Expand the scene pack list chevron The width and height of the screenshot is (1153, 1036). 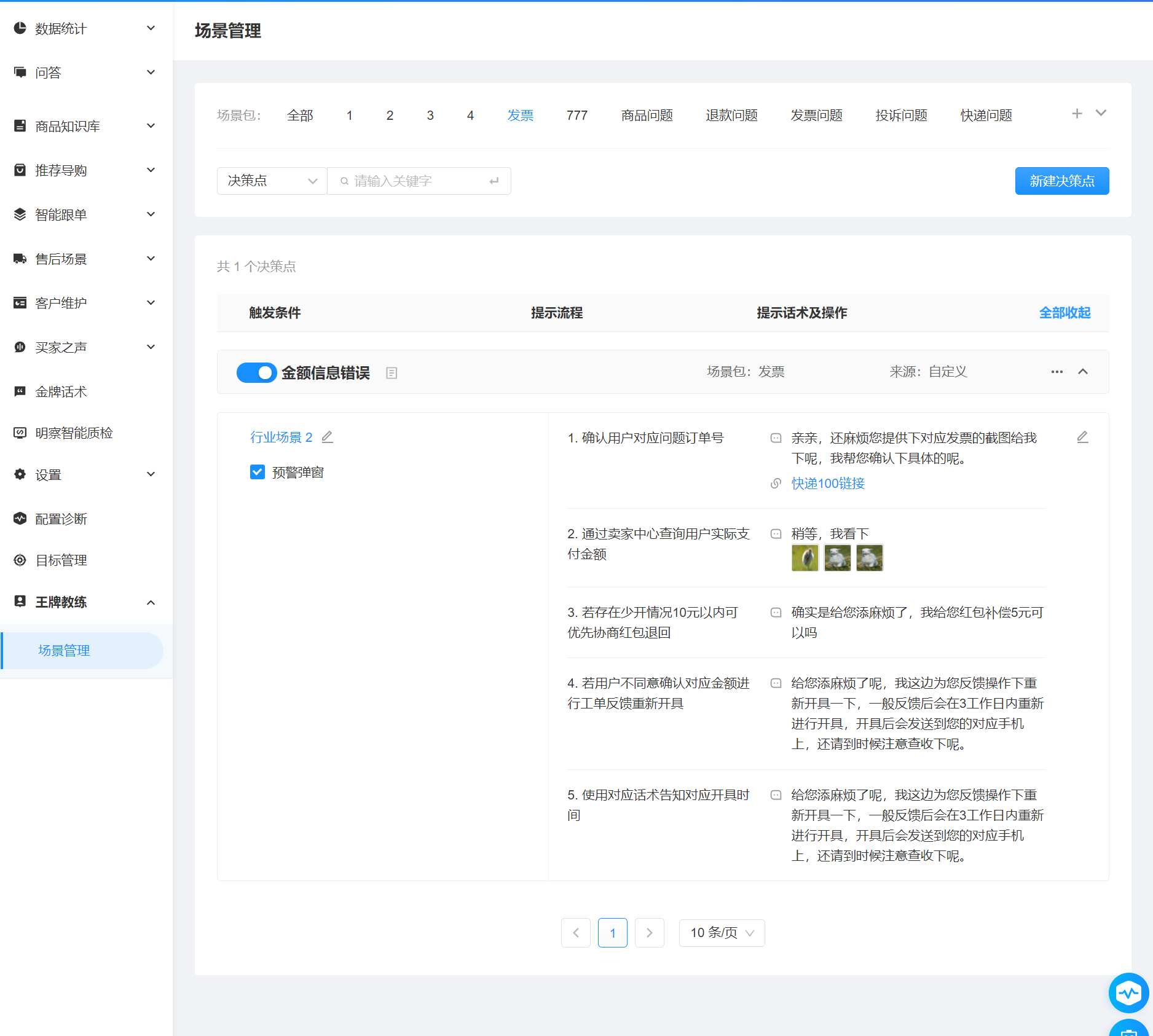tap(1101, 113)
